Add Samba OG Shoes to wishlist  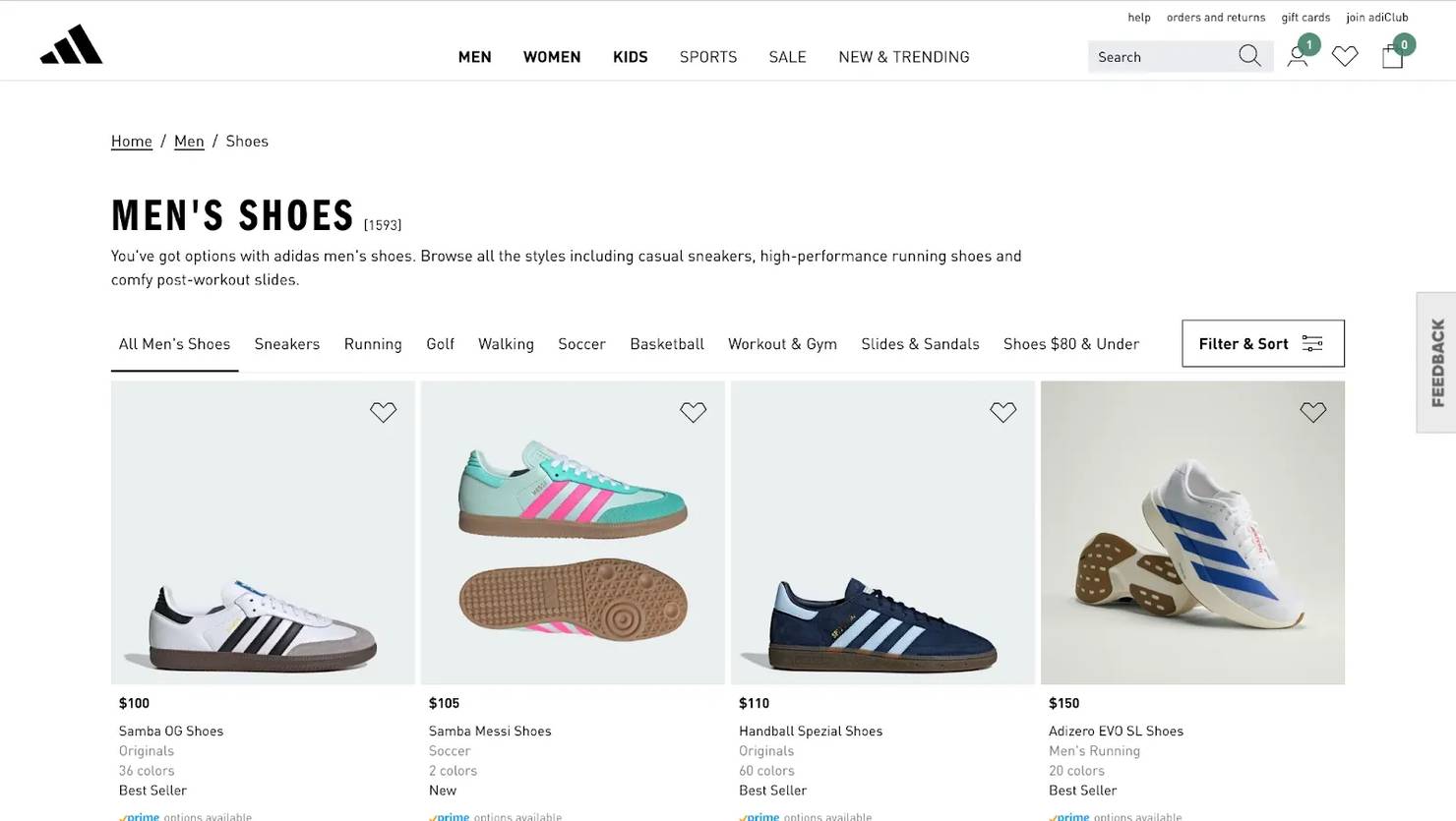coord(383,412)
